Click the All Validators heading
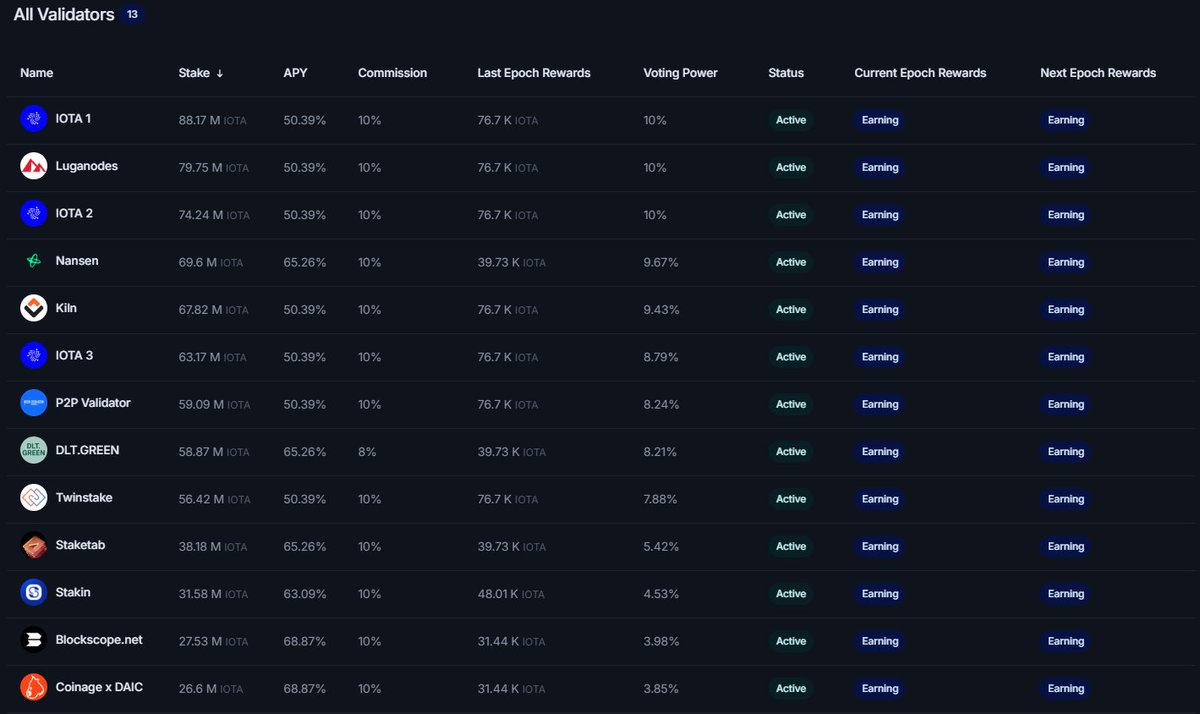This screenshot has height=714, width=1200. coord(64,15)
